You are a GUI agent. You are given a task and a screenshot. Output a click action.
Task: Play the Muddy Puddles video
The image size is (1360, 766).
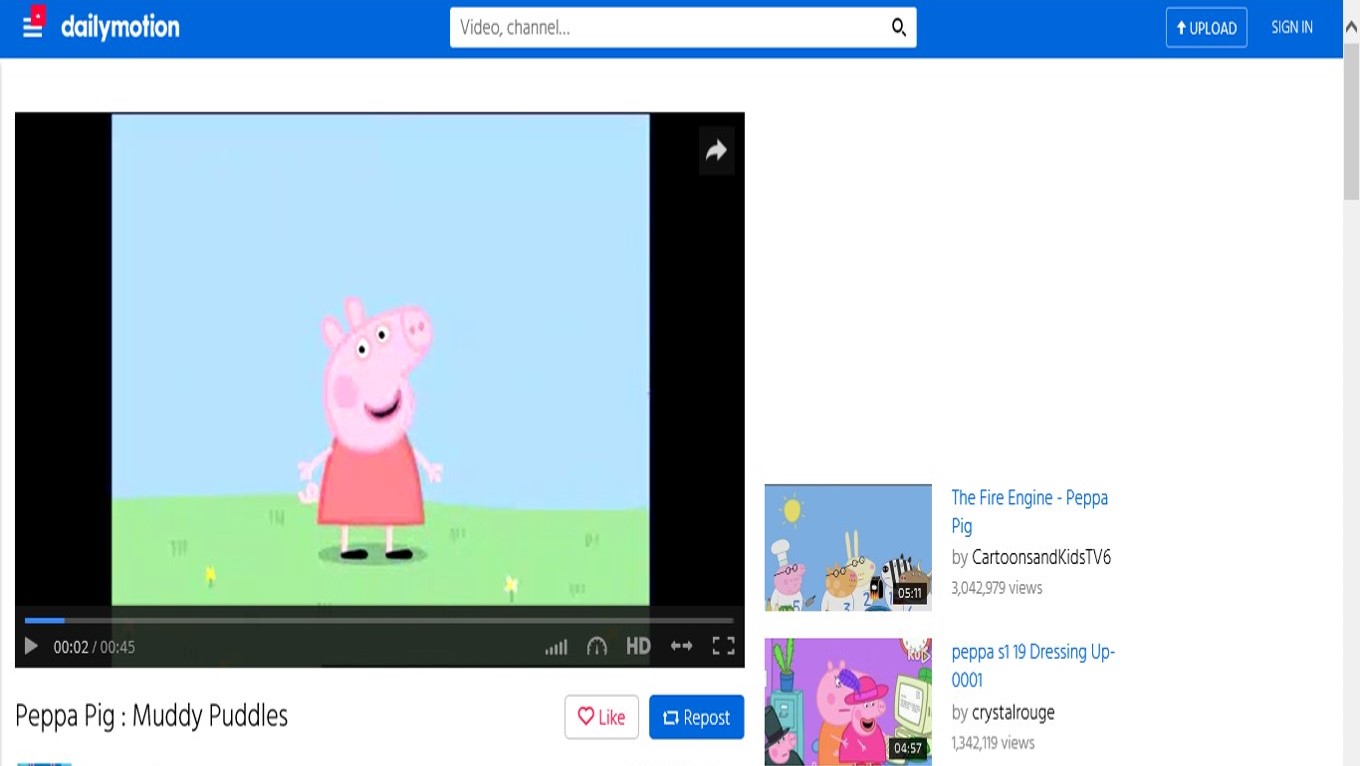(x=31, y=647)
